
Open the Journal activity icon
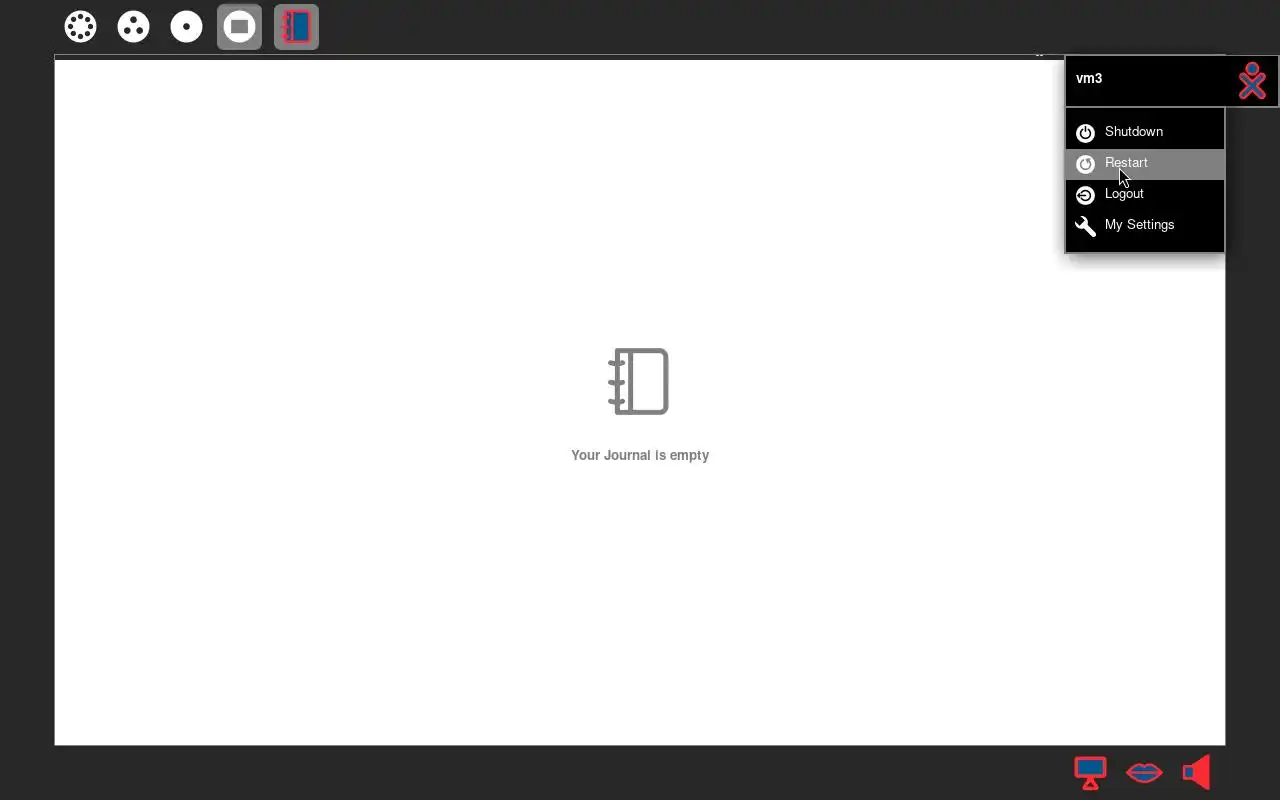click(296, 27)
